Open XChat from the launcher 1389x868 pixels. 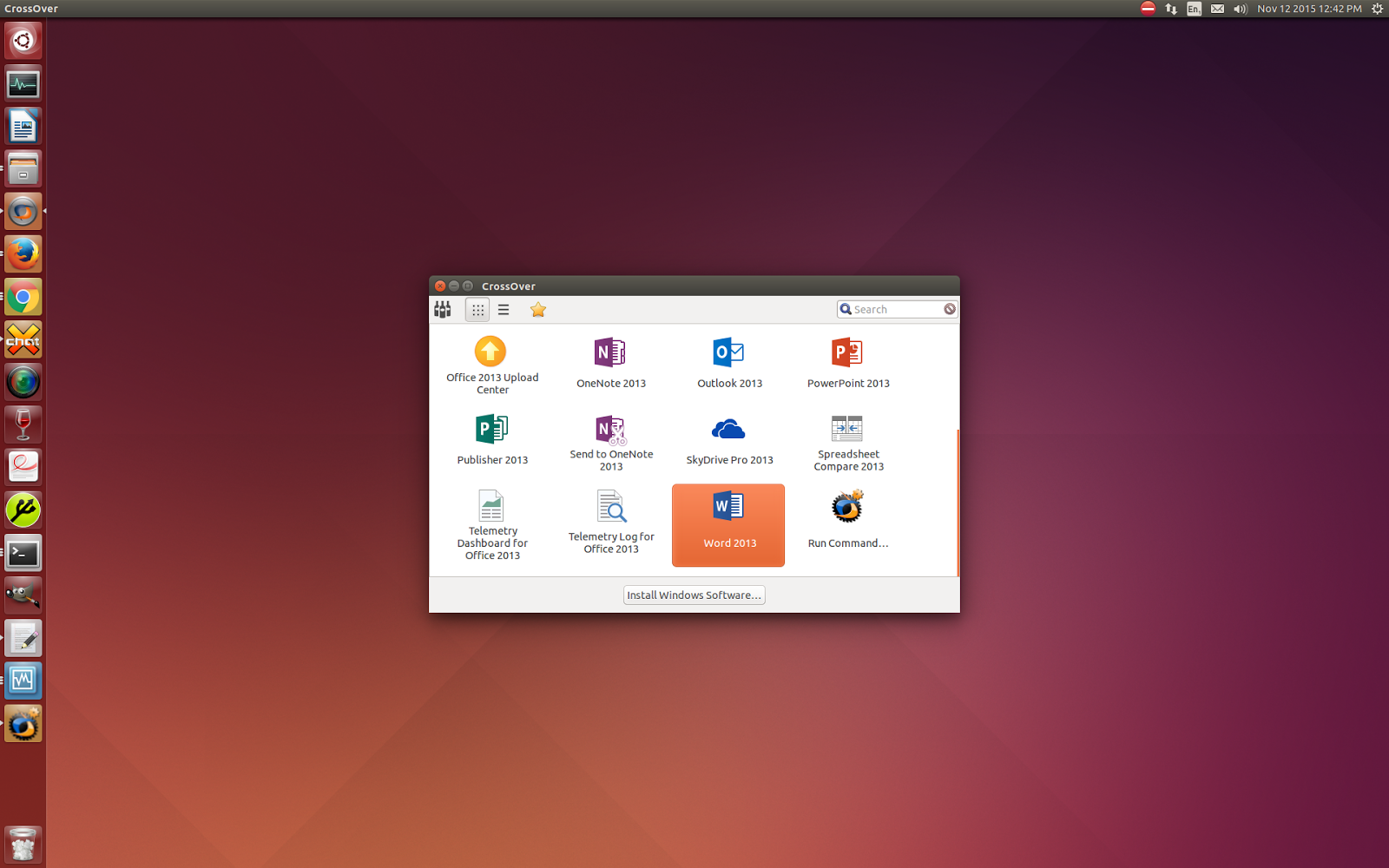[23, 339]
